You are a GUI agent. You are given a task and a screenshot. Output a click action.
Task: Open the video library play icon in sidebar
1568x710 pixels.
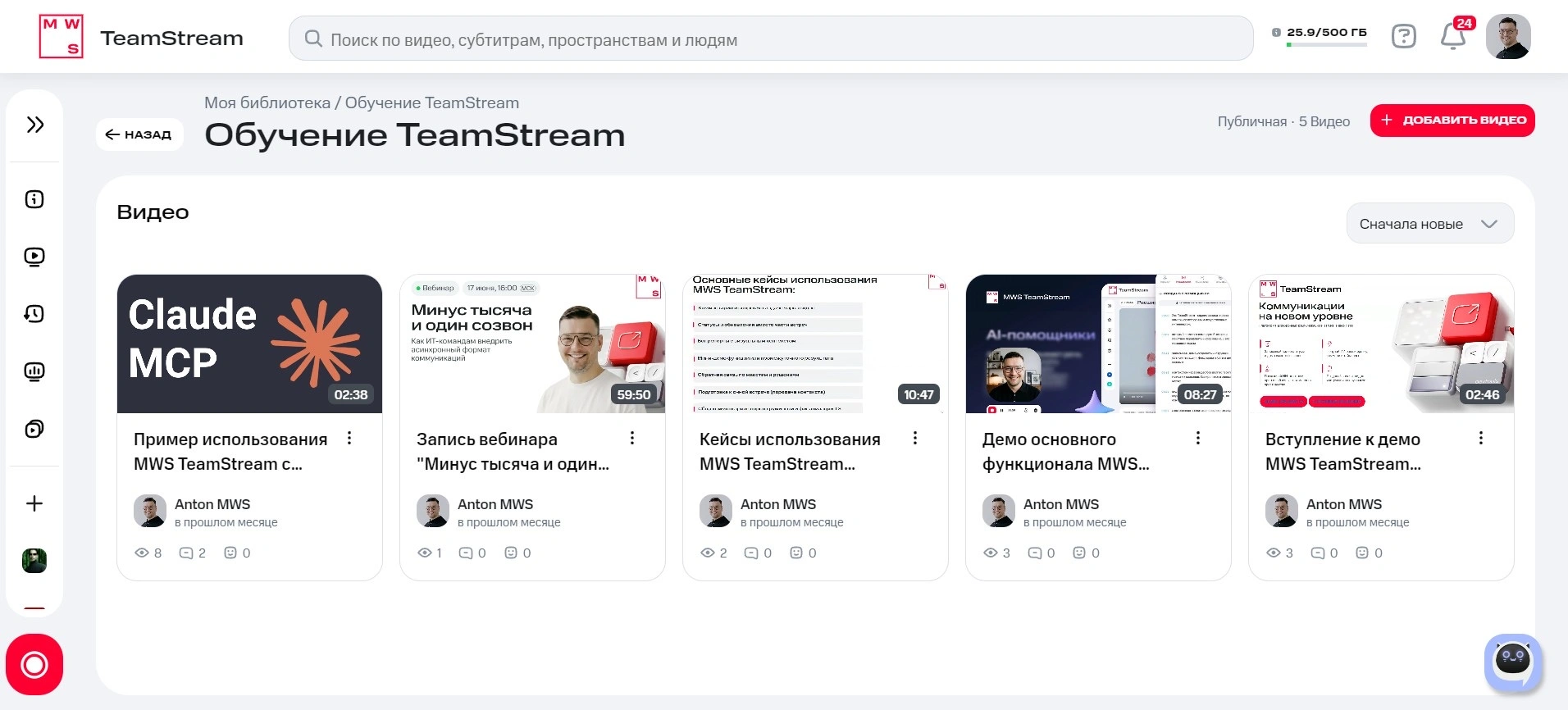[34, 257]
